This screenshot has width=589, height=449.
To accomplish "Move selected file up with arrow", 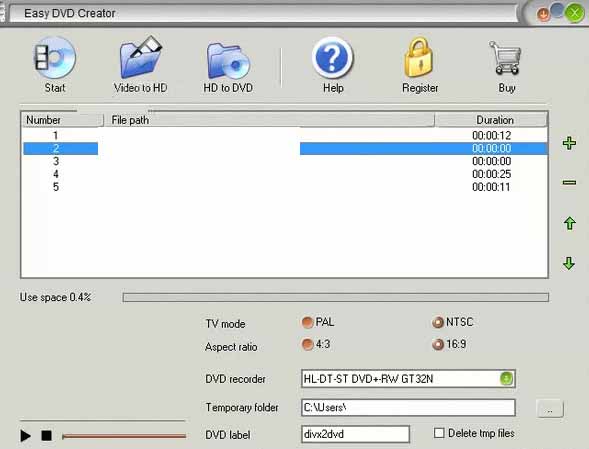I will point(569,223).
